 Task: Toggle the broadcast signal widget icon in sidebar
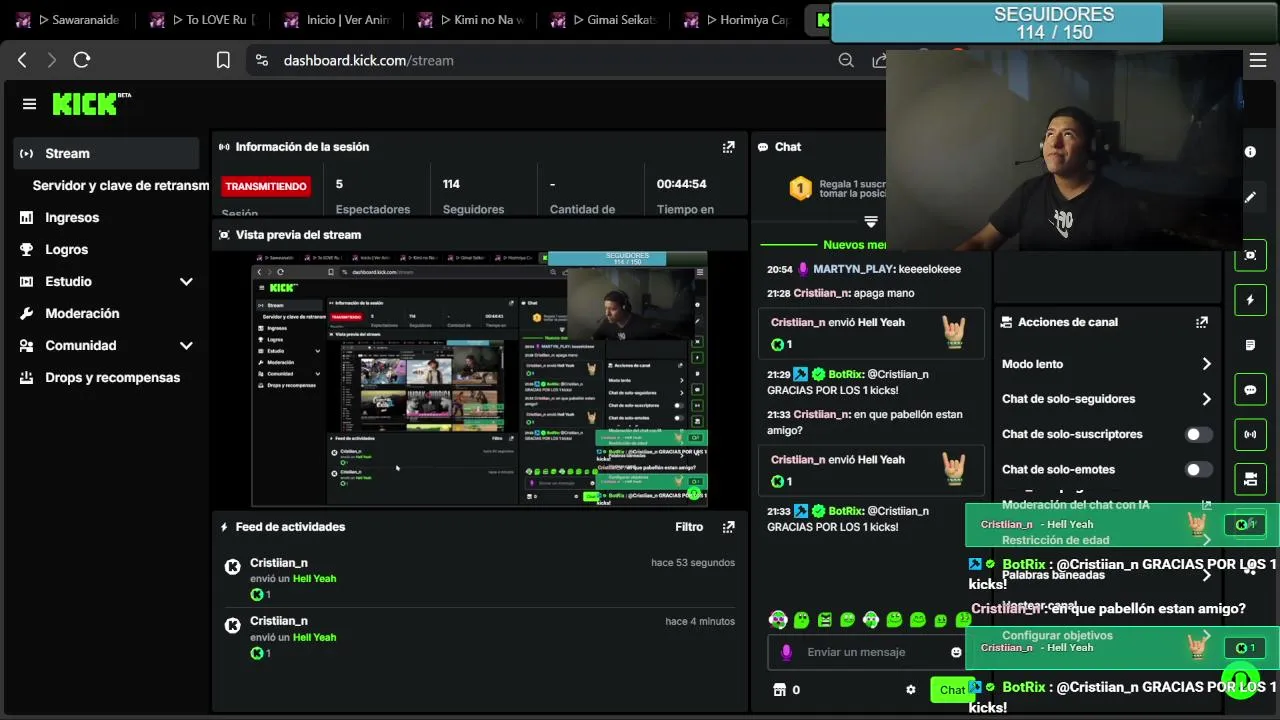(x=1250, y=435)
